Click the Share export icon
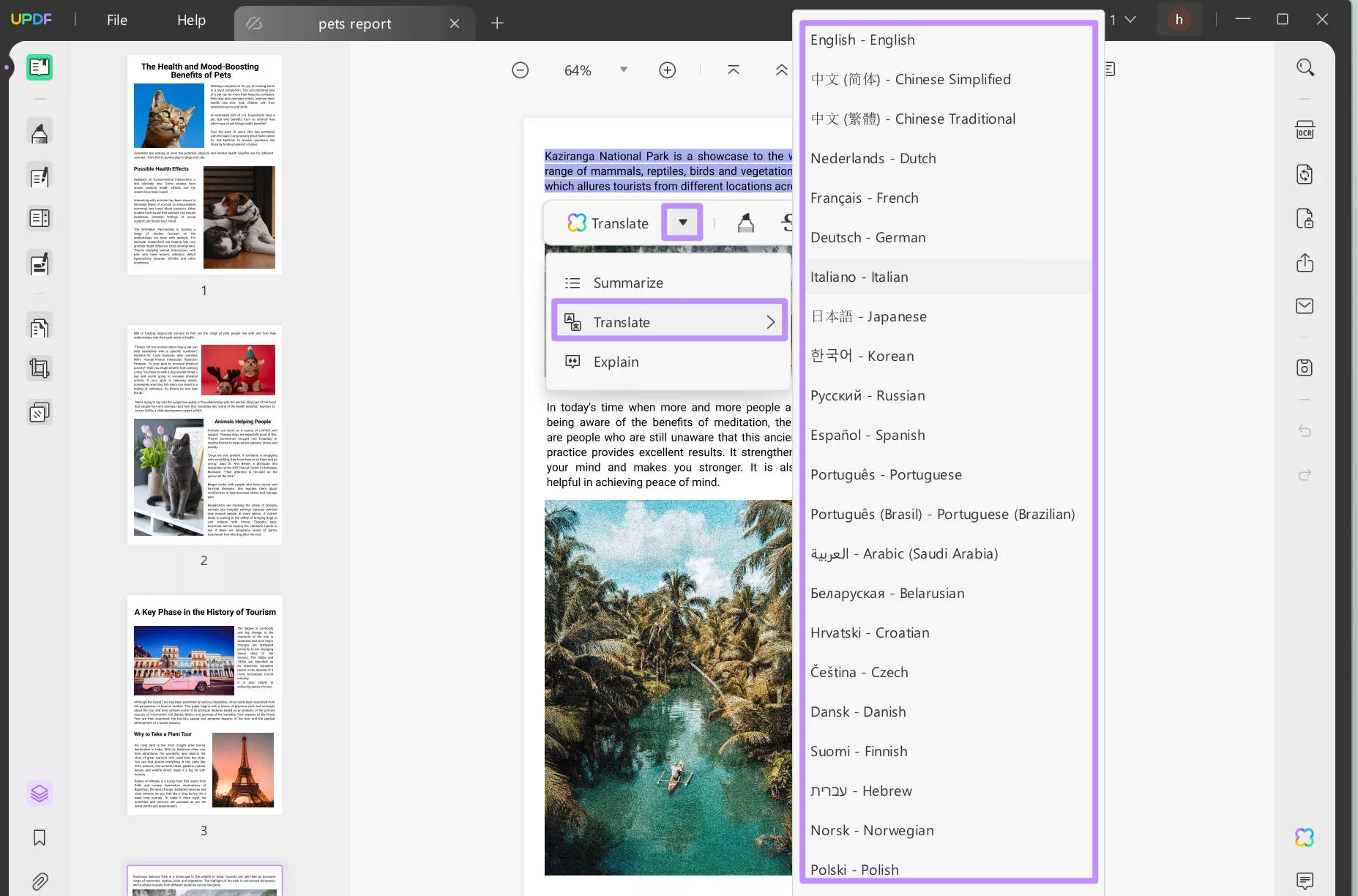Screen dimensions: 1358x896 (1305, 263)
